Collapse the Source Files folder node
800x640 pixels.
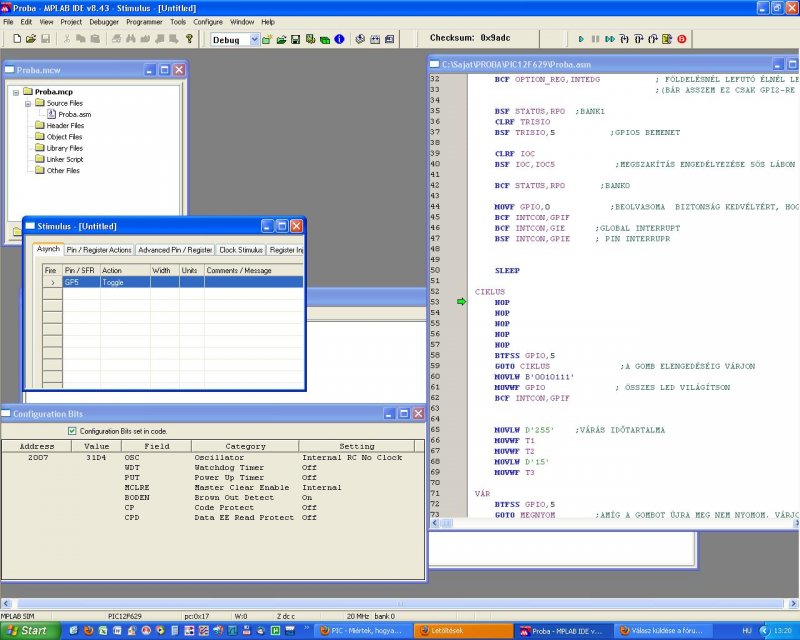[x=28, y=104]
